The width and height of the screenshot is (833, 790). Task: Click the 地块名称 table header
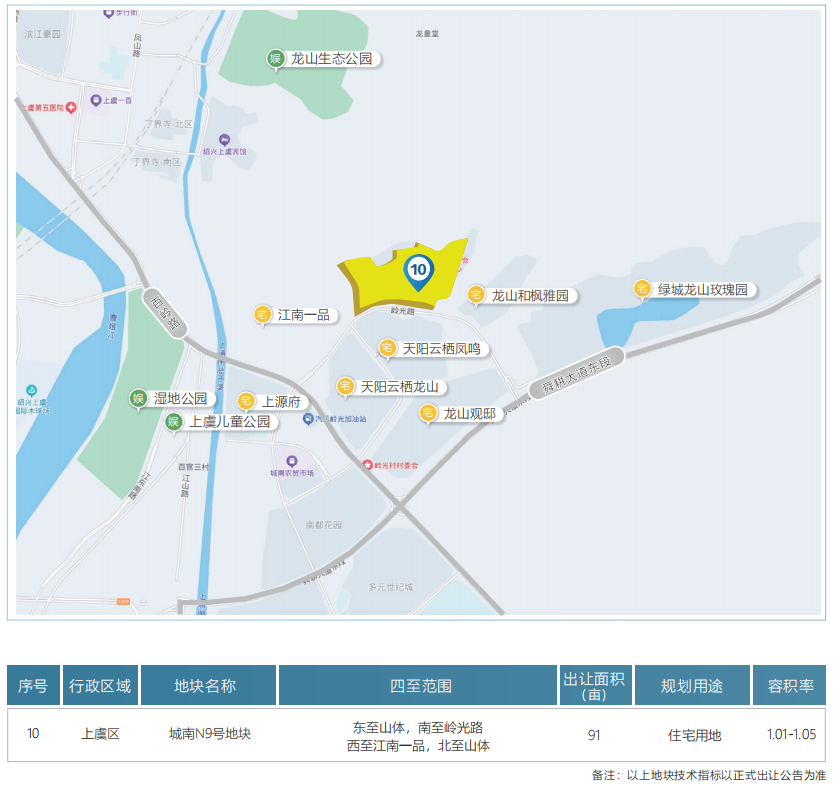(x=208, y=685)
